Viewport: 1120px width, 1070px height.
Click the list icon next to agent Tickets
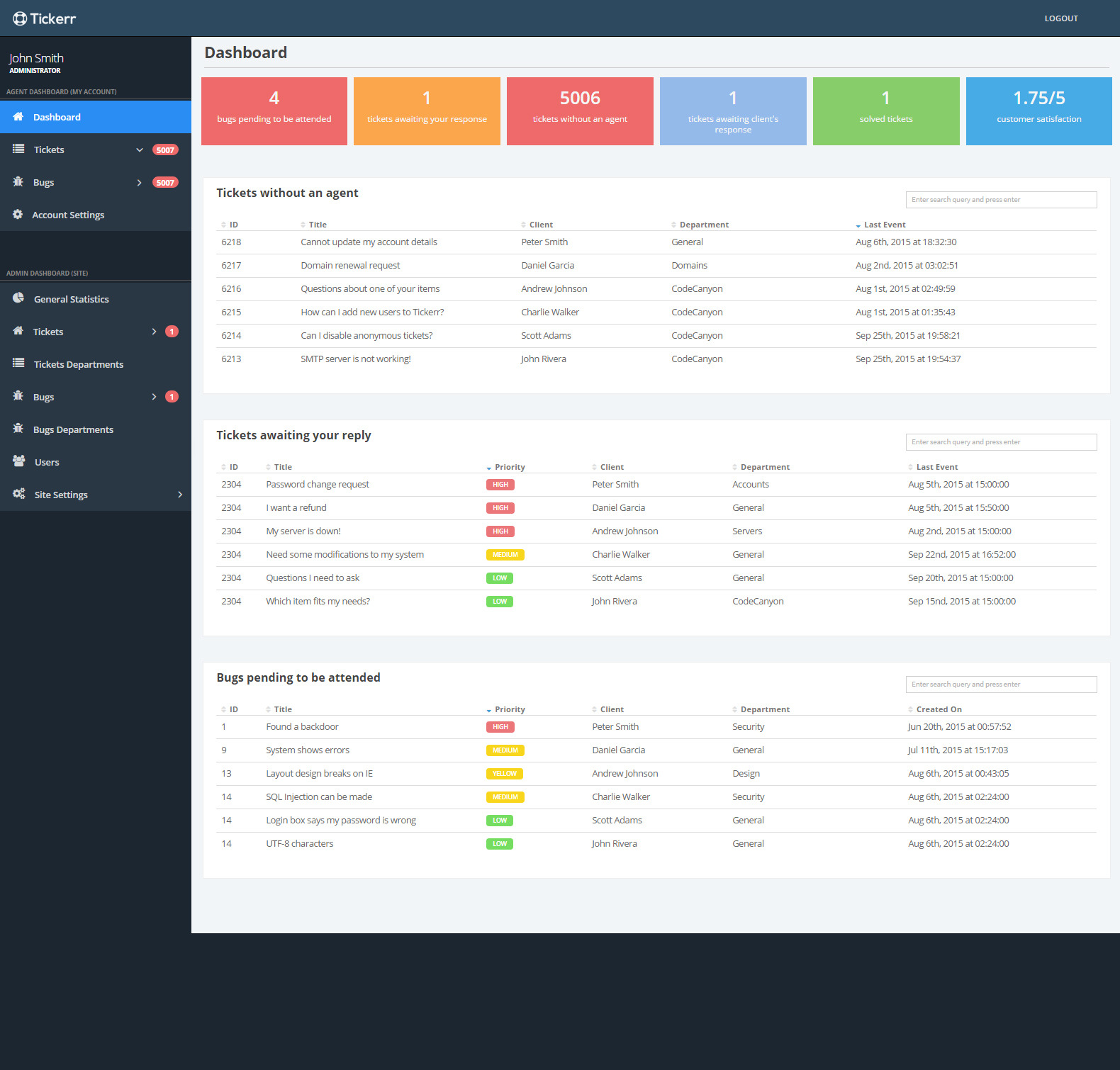click(x=18, y=149)
